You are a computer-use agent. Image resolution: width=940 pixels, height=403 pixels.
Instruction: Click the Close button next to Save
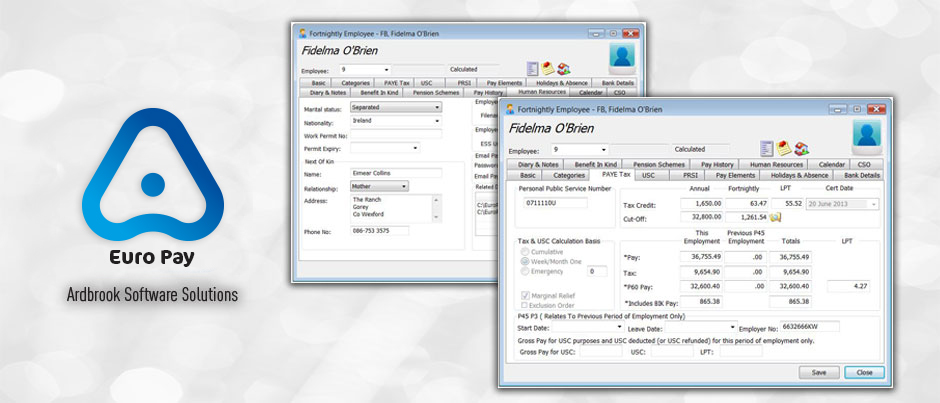(x=864, y=372)
